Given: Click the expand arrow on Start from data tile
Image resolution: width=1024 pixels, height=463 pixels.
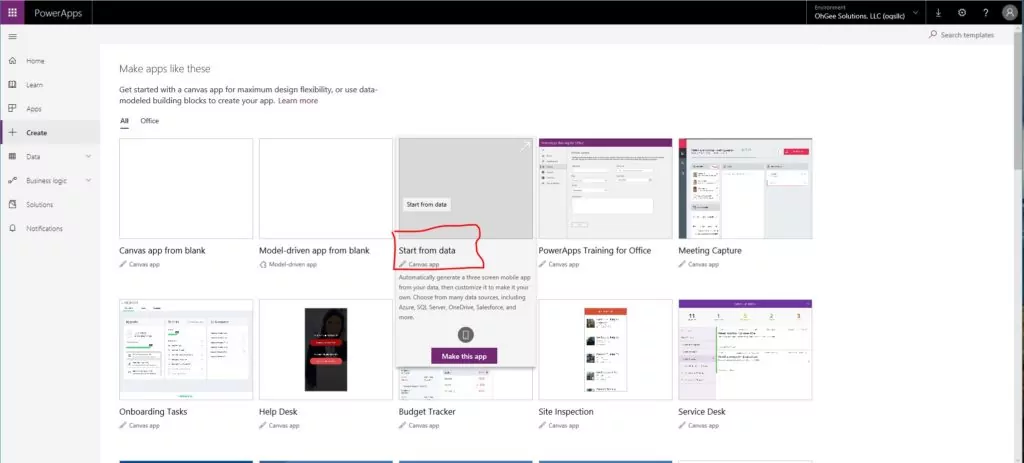Looking at the screenshot, I should pyautogui.click(x=524, y=148).
